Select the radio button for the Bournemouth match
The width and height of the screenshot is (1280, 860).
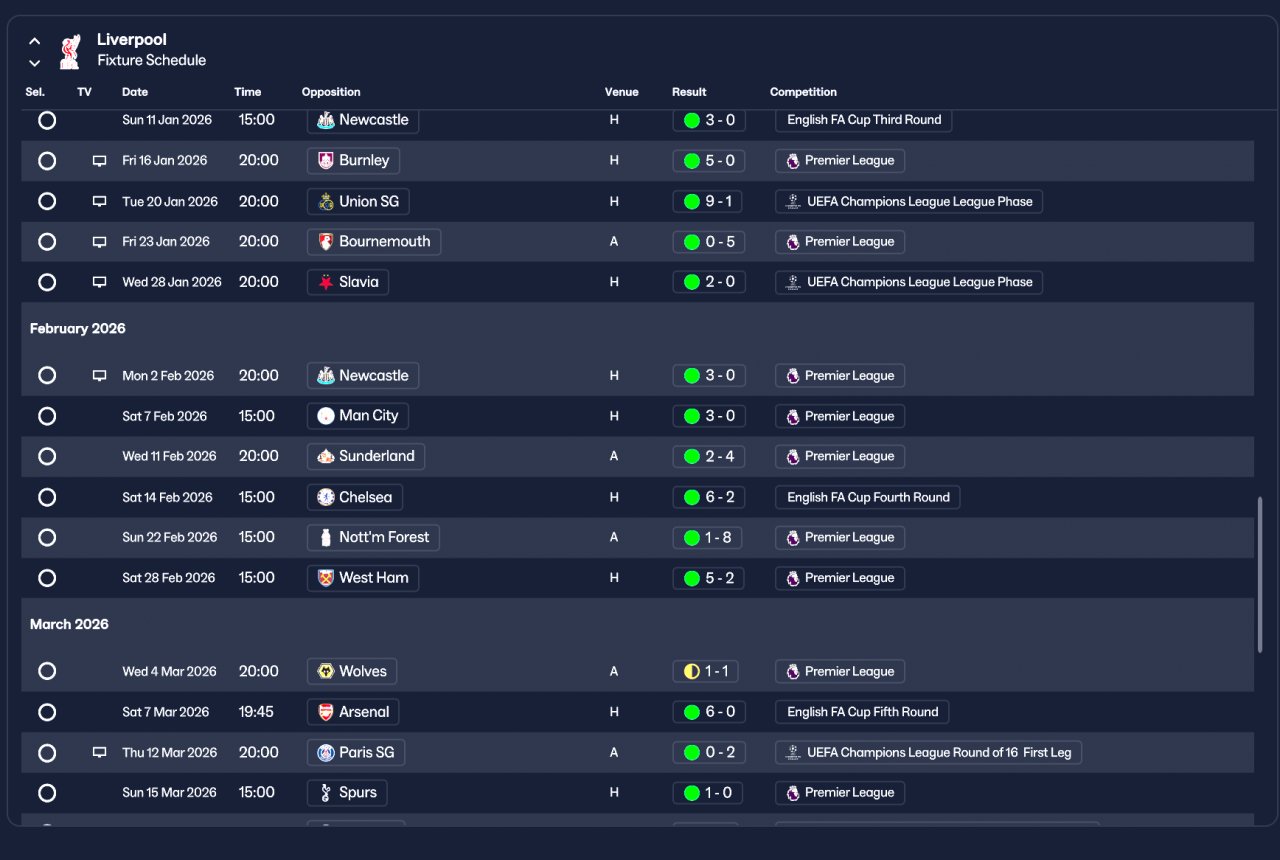[47, 241]
